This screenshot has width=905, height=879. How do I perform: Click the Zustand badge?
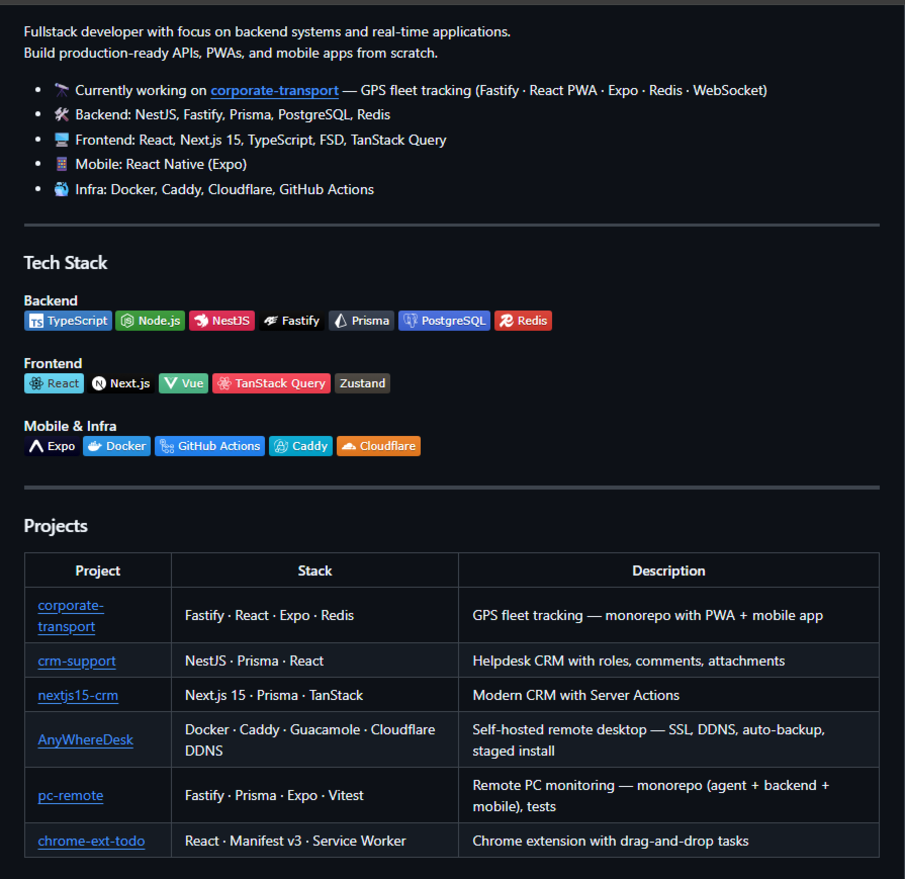(x=362, y=383)
